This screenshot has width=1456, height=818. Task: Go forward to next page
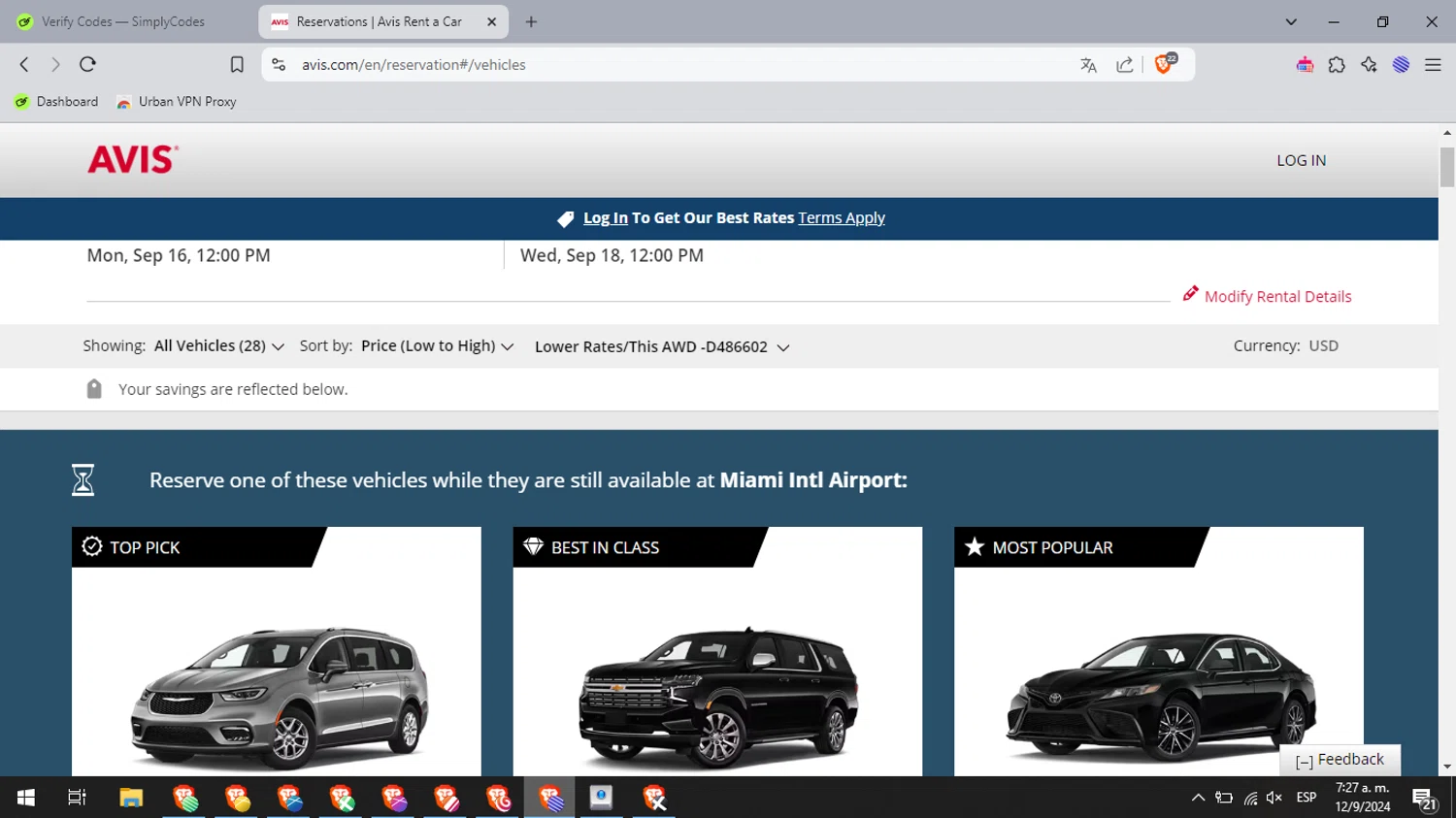point(55,65)
